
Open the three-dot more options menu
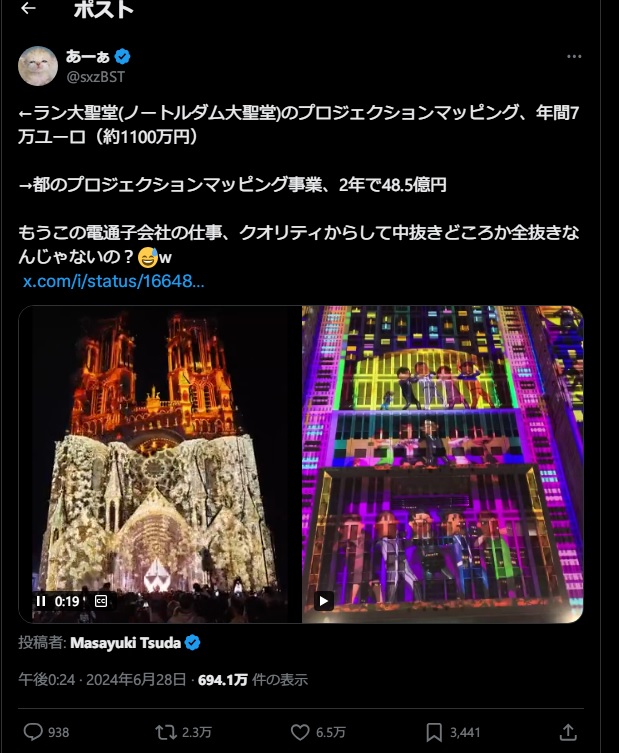click(x=574, y=57)
